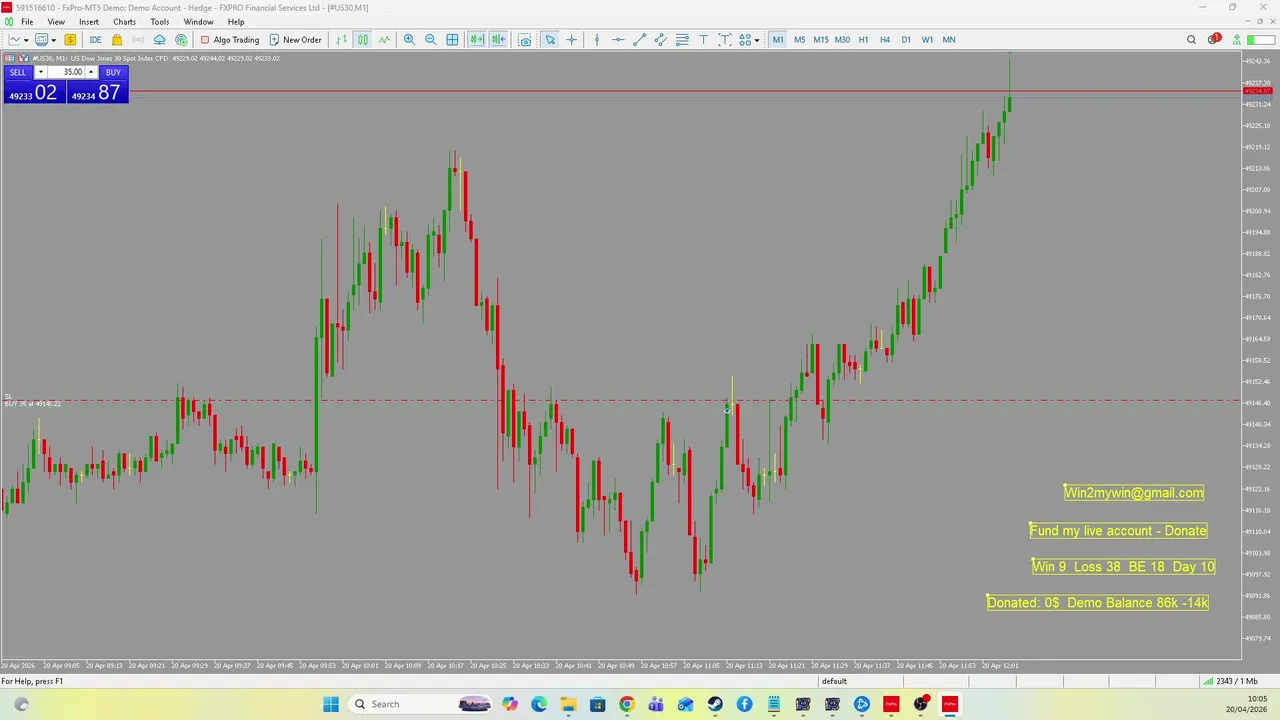Screen dimensions: 1280x720
Task: Click the lot volume field showing 35.00
Action: (66, 72)
